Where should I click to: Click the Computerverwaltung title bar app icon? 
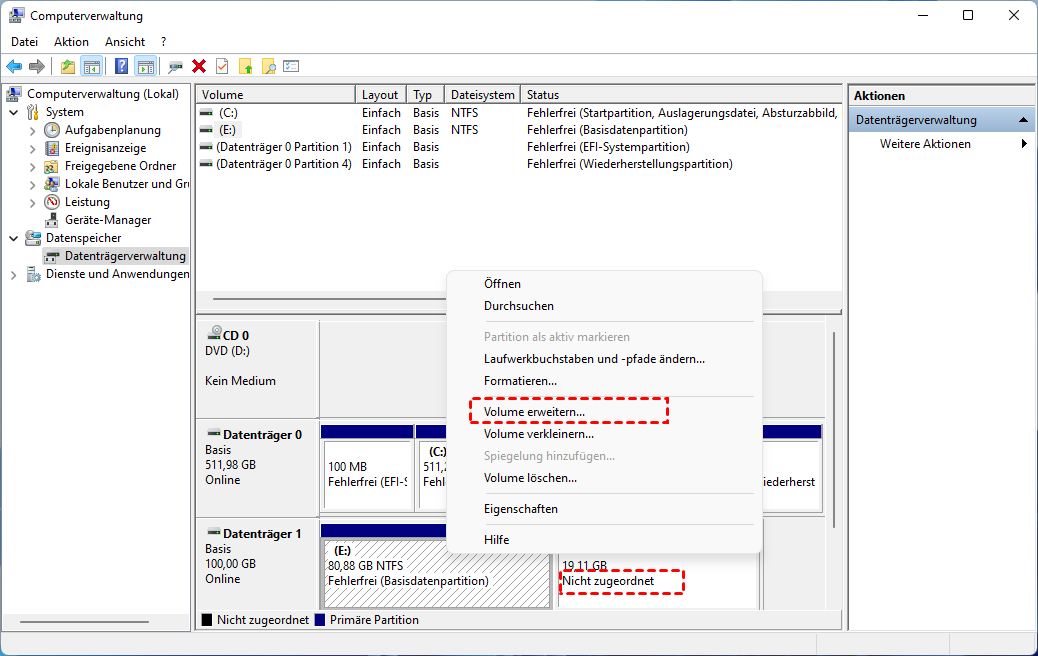tap(17, 15)
